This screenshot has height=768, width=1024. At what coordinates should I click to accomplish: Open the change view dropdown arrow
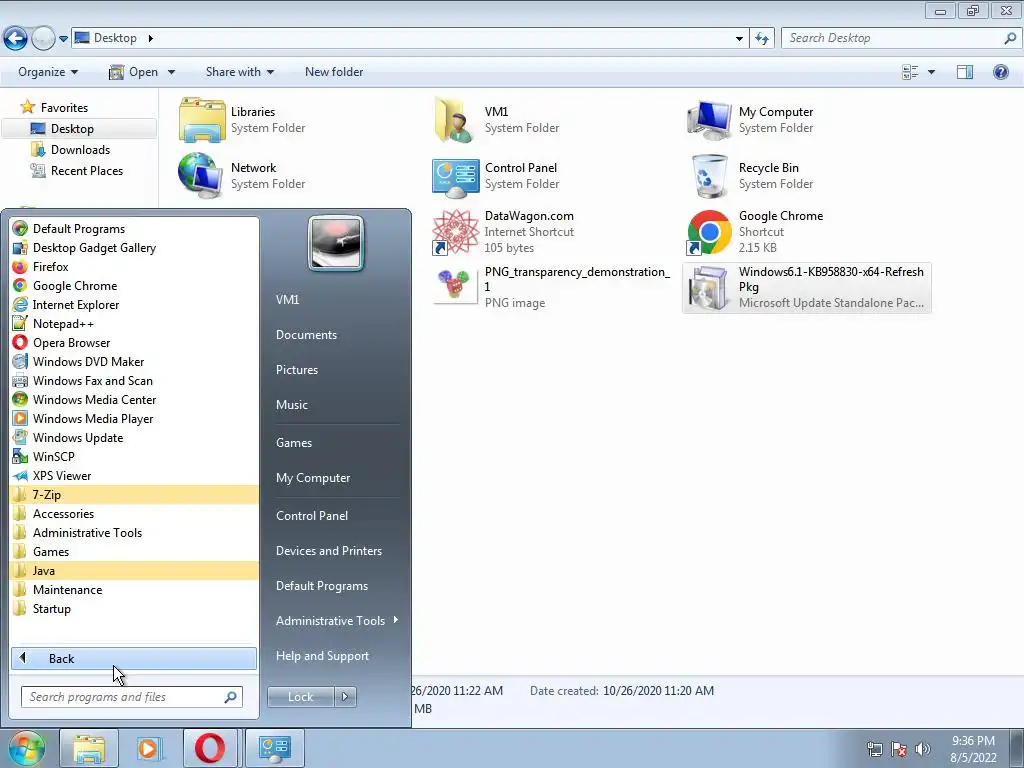(x=931, y=72)
